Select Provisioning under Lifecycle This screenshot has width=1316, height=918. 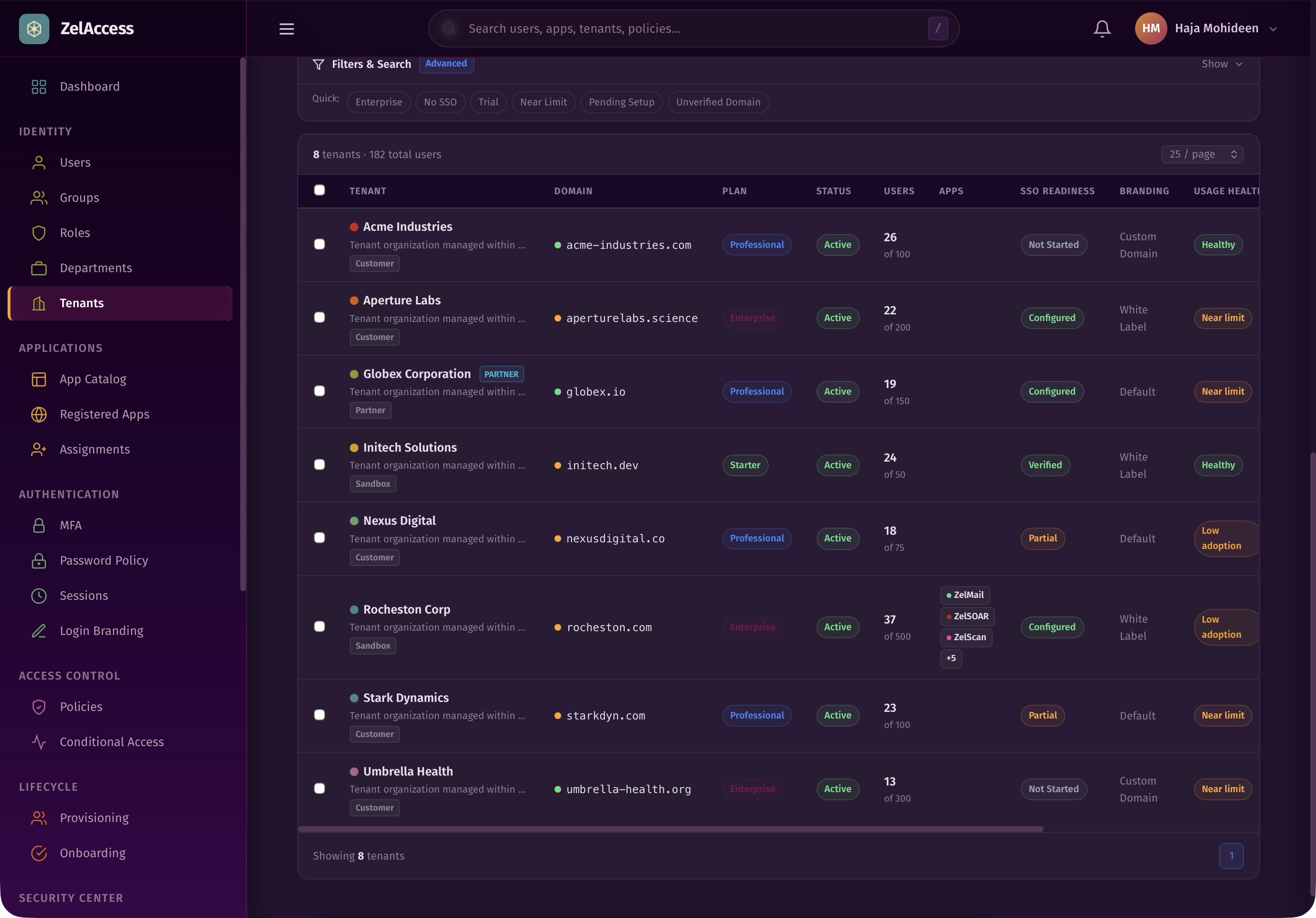pyautogui.click(x=94, y=818)
